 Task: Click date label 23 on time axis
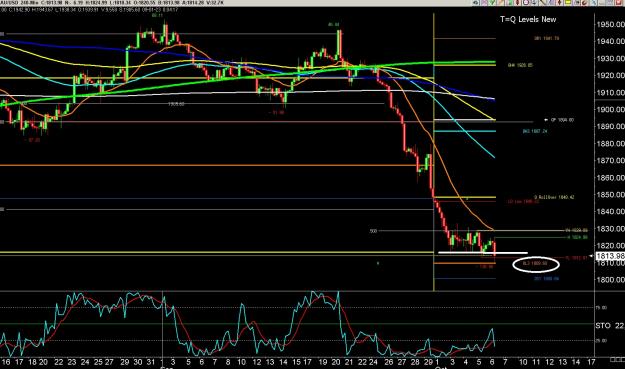click(x=72, y=362)
